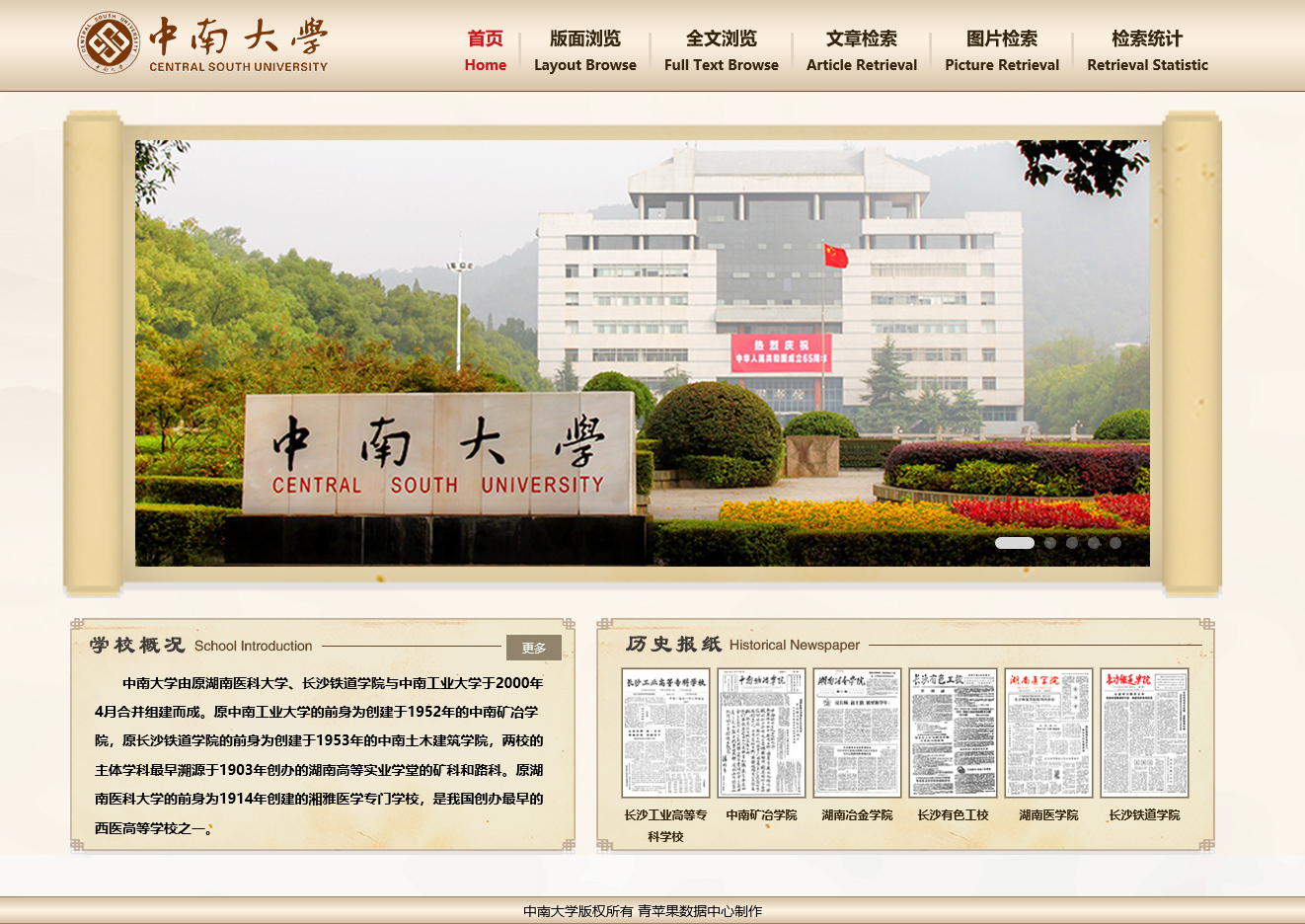
Task: Click the campus building banner image
Action: point(643,353)
